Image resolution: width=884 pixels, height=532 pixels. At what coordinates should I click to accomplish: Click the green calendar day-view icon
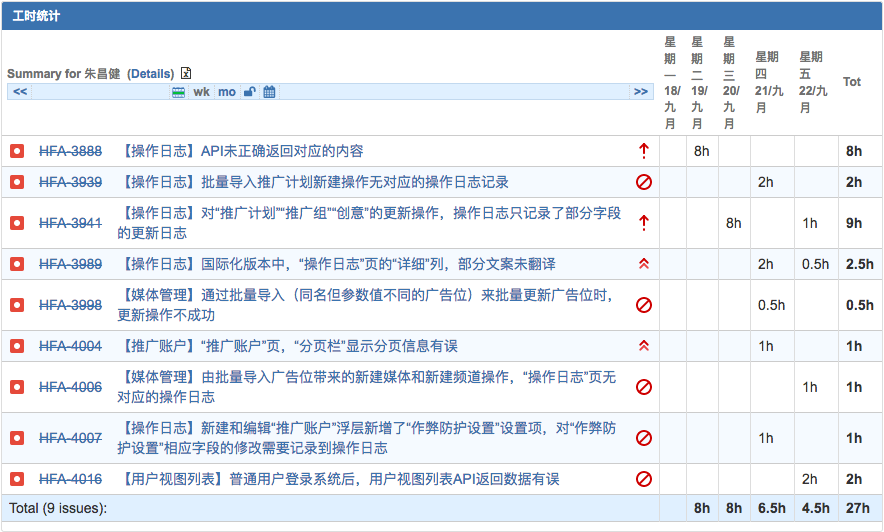[179, 92]
